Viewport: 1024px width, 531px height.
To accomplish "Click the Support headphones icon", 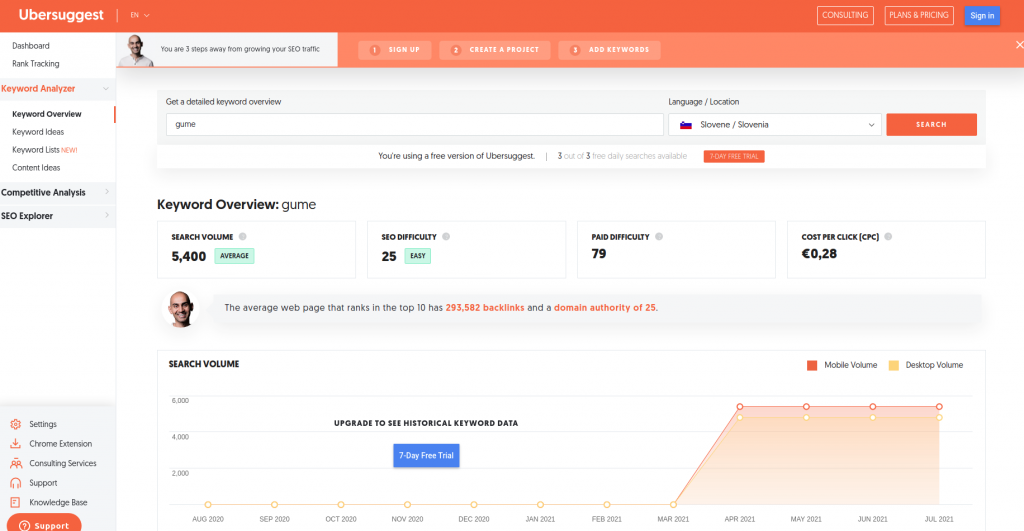I will pos(16,483).
